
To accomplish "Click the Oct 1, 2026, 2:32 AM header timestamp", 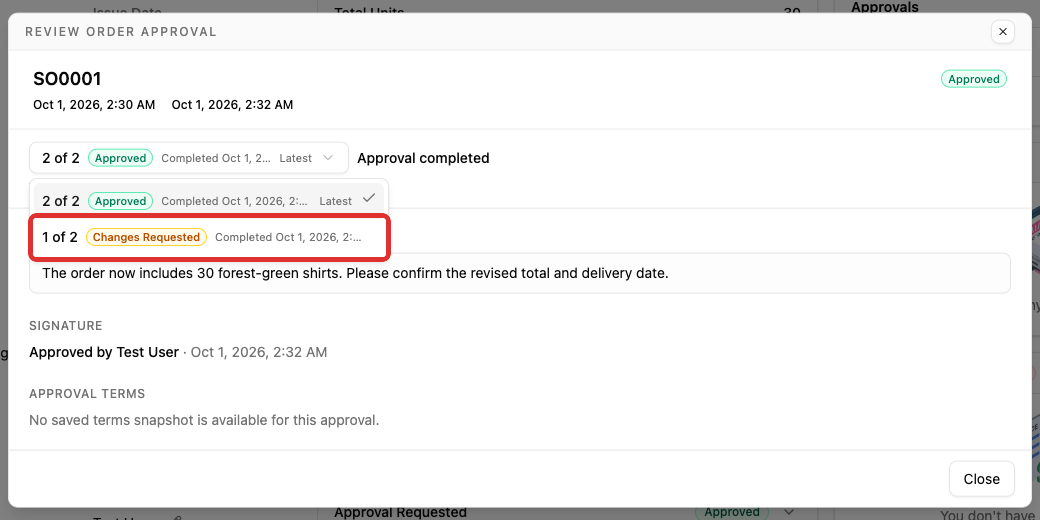I will coord(232,105).
